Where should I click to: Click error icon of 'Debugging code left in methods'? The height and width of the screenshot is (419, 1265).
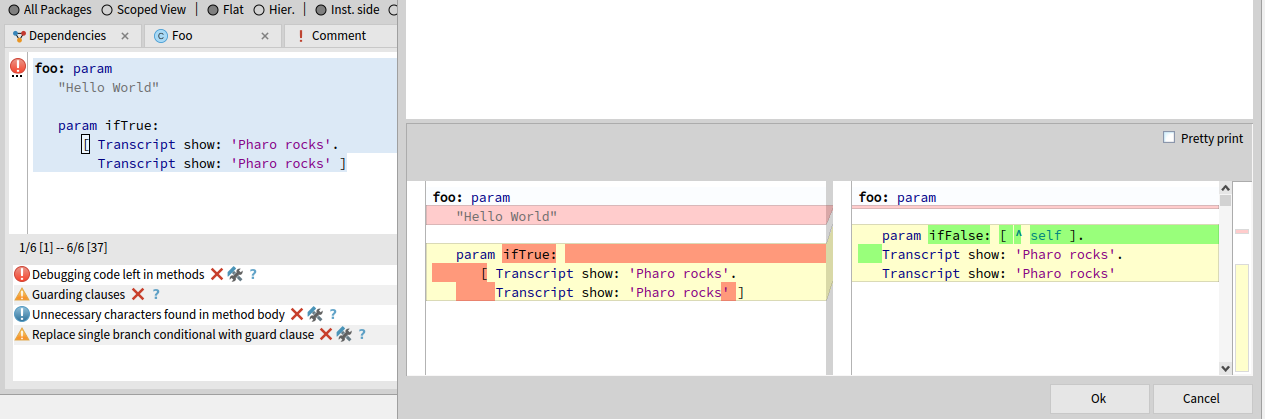(x=22, y=274)
